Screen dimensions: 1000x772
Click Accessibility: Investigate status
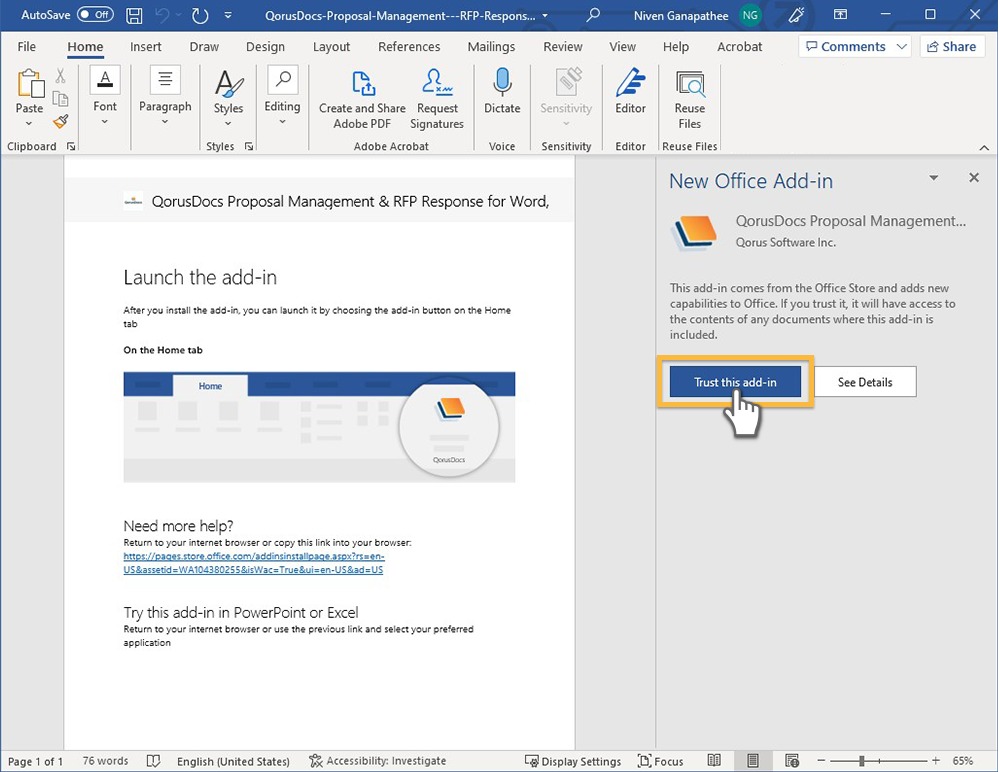(378, 761)
